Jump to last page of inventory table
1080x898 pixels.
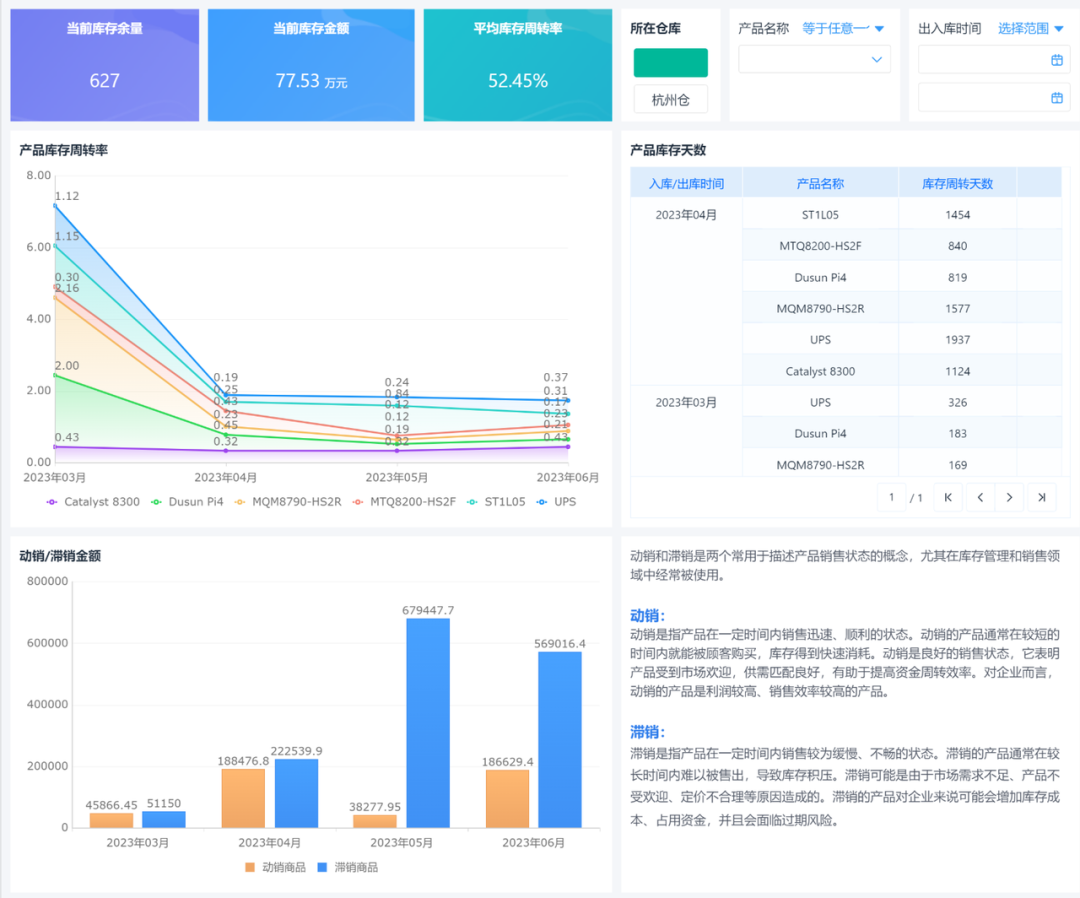pos(1041,497)
